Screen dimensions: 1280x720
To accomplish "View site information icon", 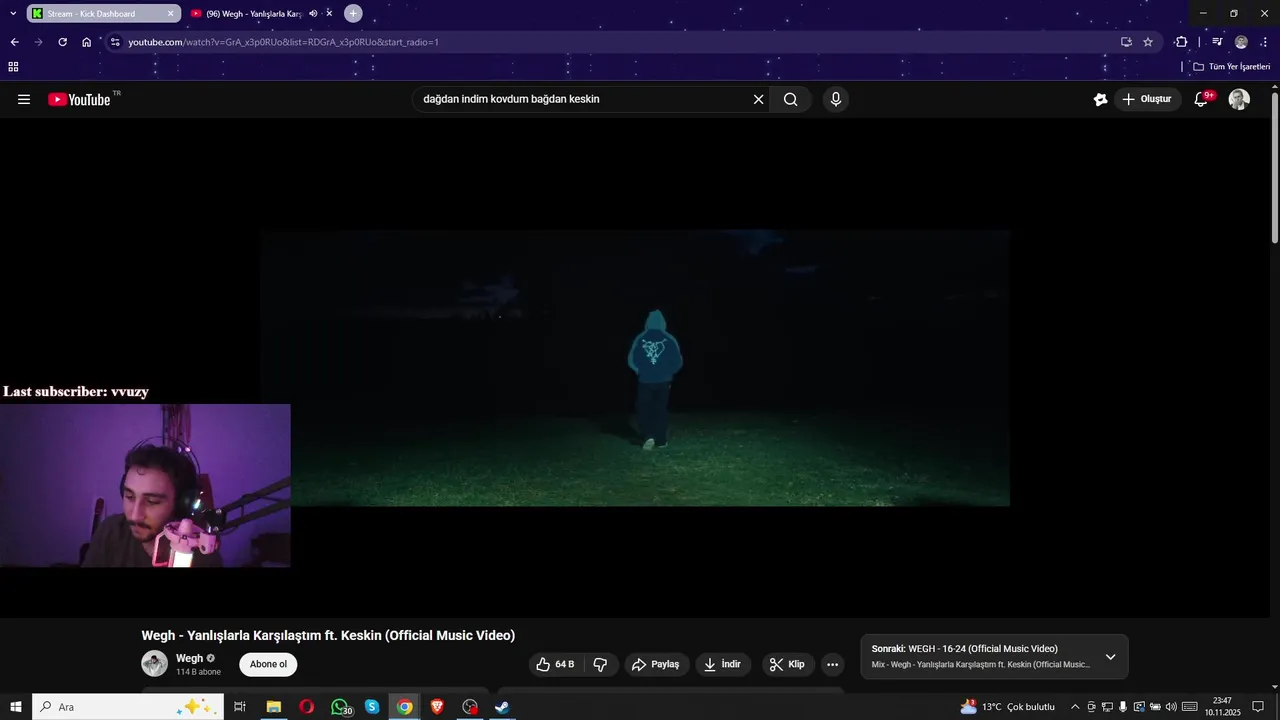I will tap(115, 42).
